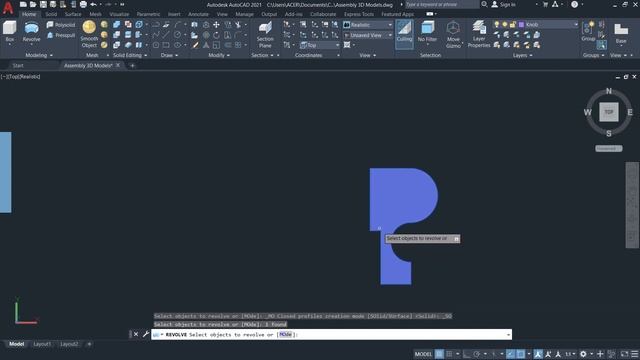The width and height of the screenshot is (640, 360).
Task: Click the Smooth Object mesh tool
Action: coord(89,34)
